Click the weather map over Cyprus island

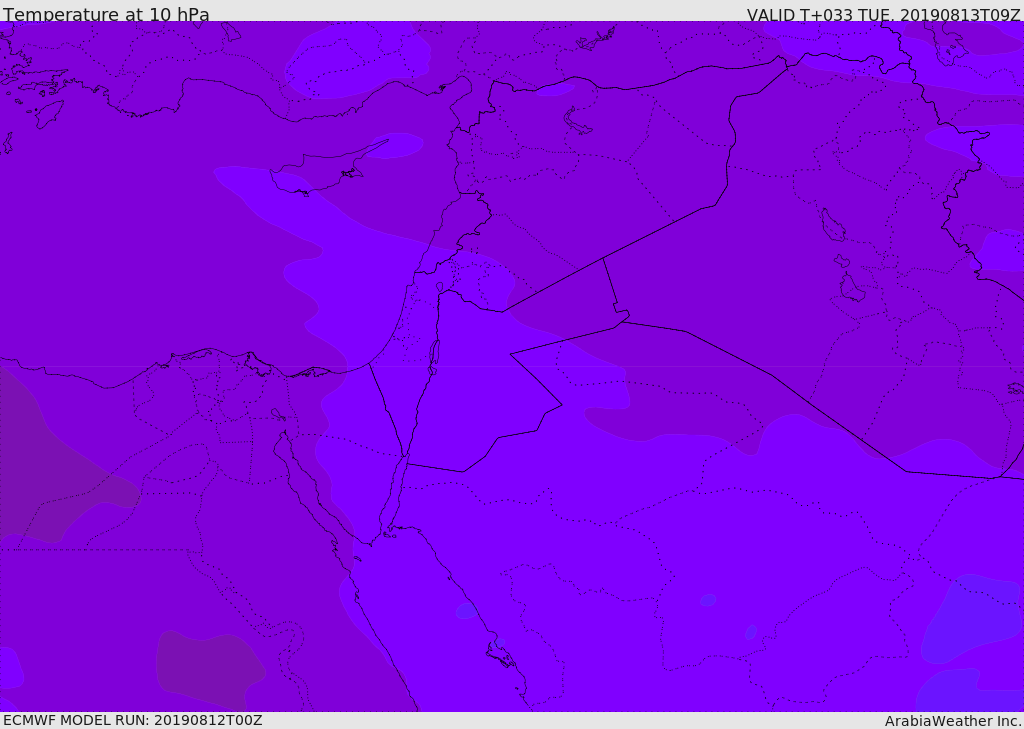tap(325, 170)
